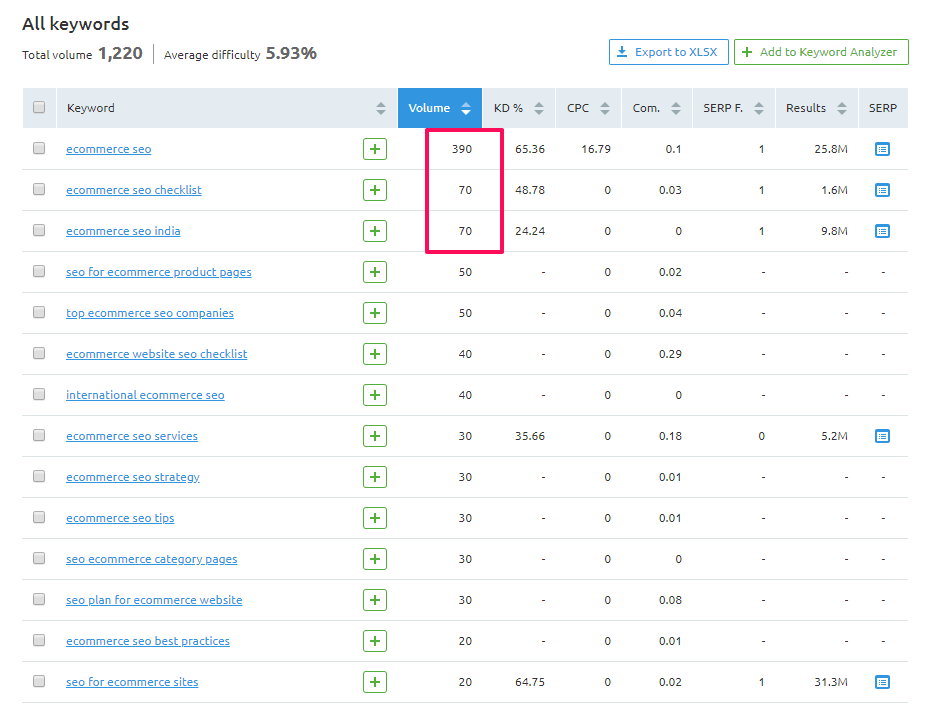Open 'ecommerce seo services' keyword link
Screen dimensions: 933x705
pos(132,437)
